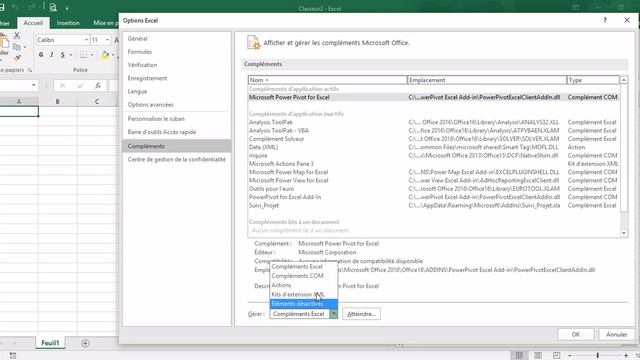This screenshot has height=360, width=640.
Task: Add a new sheet with plus icon
Action: click(85, 343)
